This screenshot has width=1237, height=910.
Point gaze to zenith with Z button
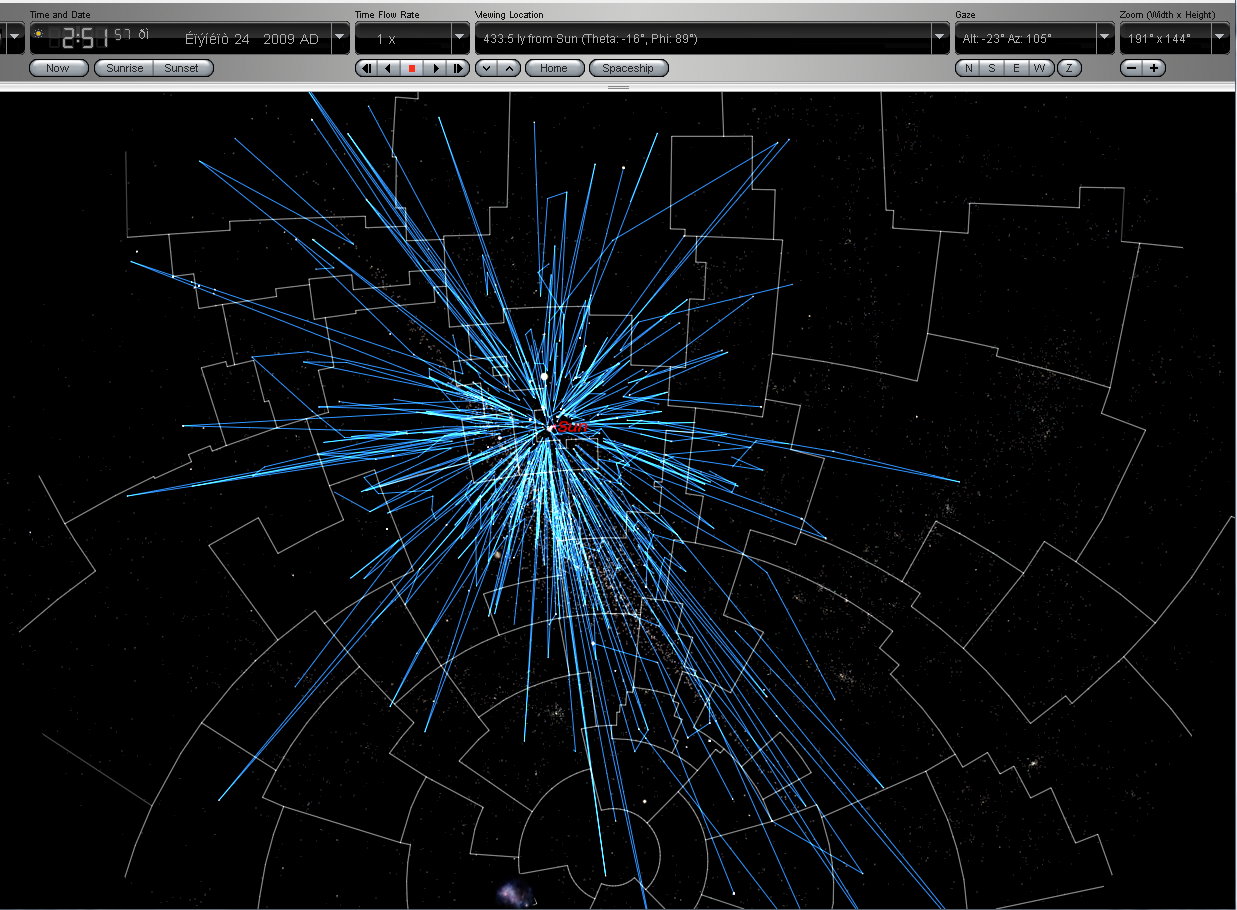pos(1069,68)
